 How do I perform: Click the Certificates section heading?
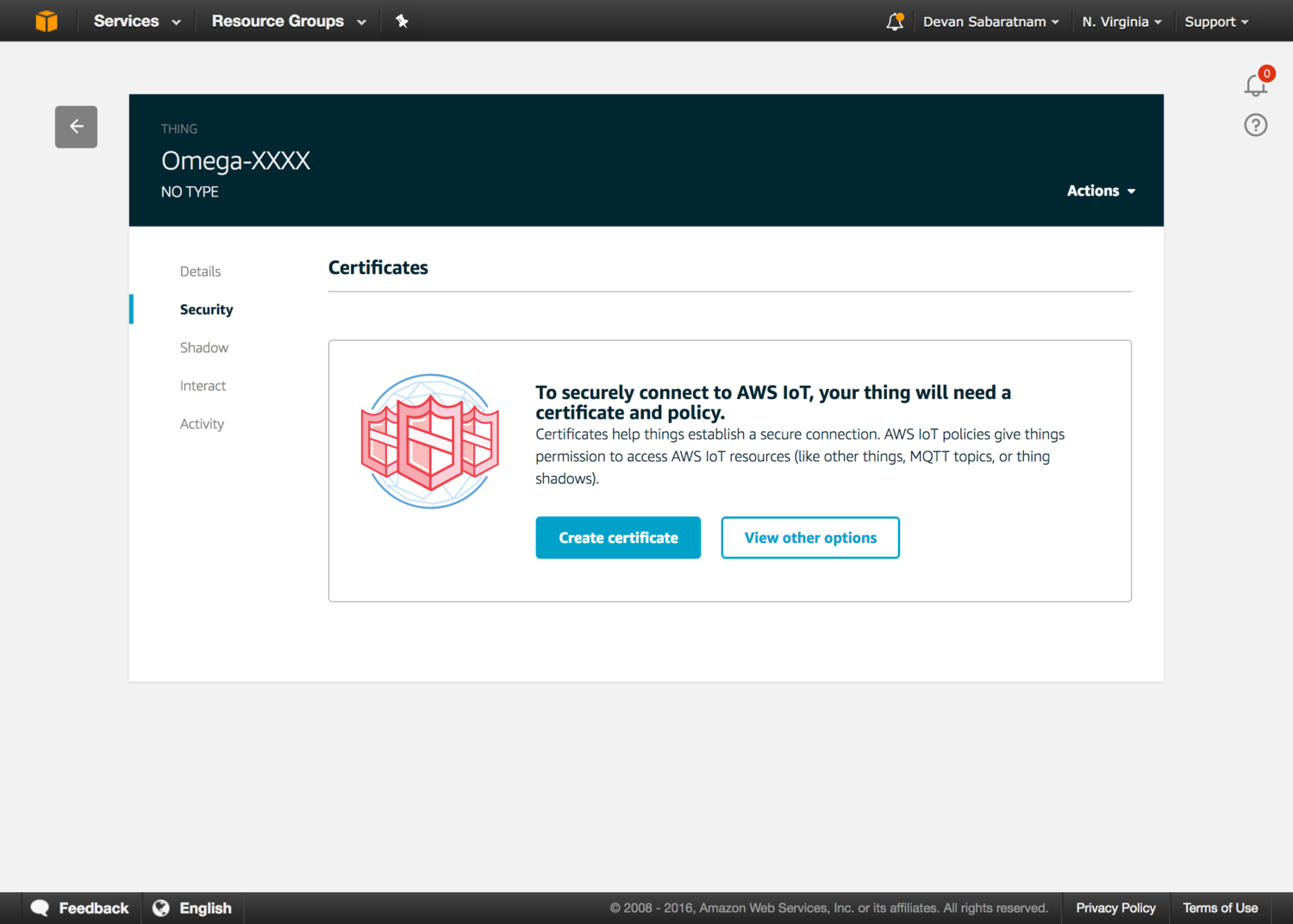[378, 267]
